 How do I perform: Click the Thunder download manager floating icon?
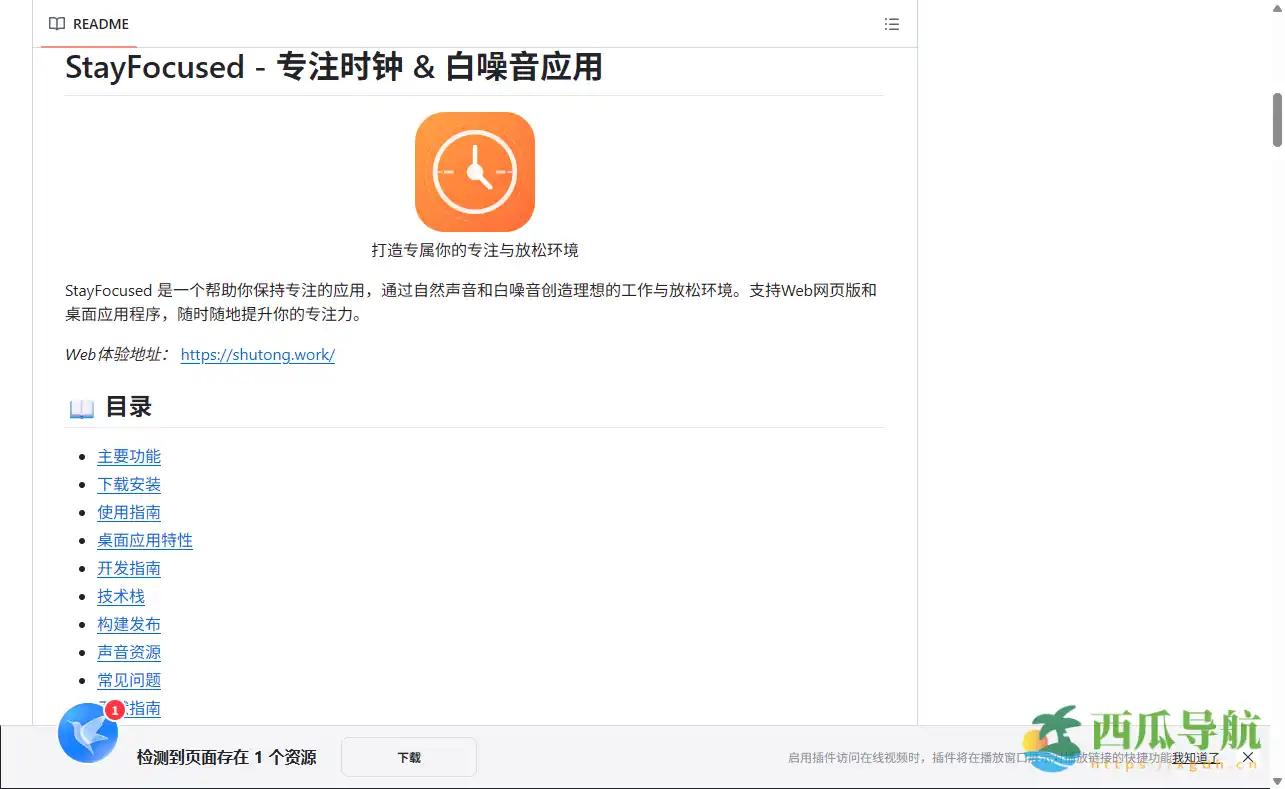pos(87,733)
